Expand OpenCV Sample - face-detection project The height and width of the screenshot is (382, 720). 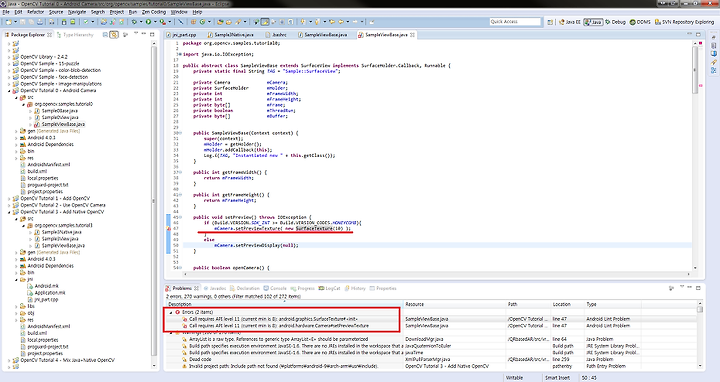(x=9, y=77)
